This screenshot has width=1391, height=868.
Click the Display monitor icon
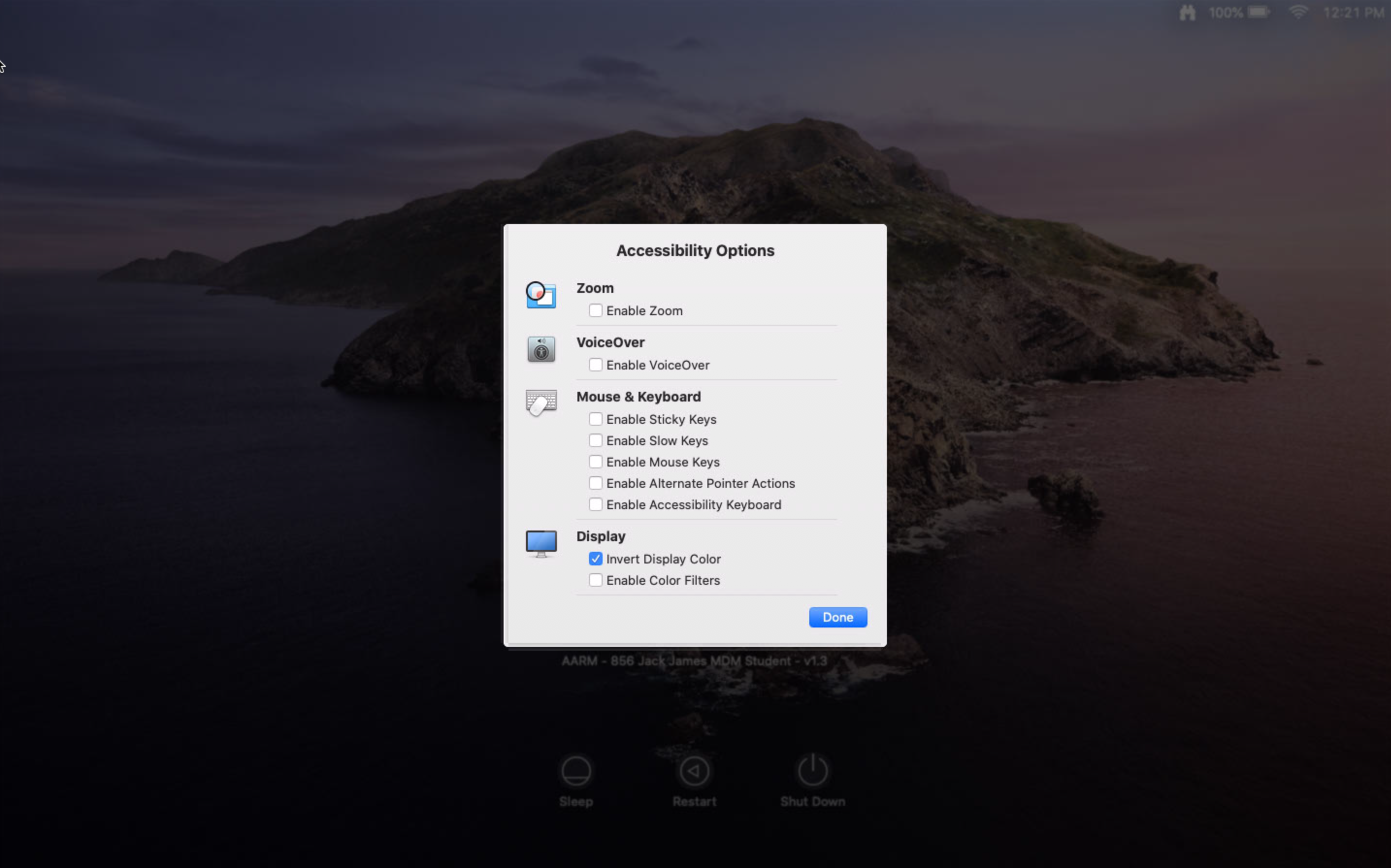(x=540, y=543)
